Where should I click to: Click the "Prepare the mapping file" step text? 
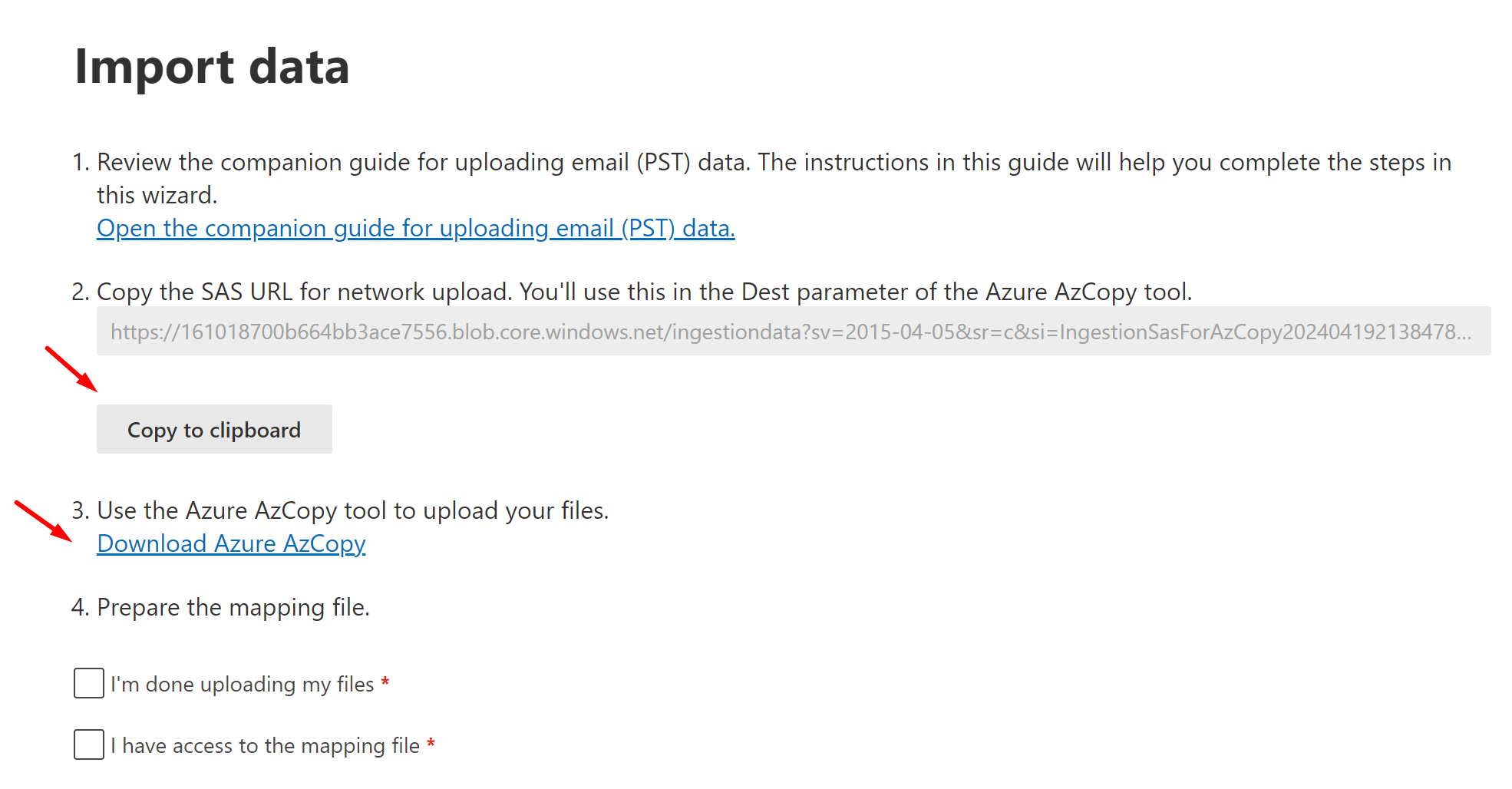click(233, 608)
